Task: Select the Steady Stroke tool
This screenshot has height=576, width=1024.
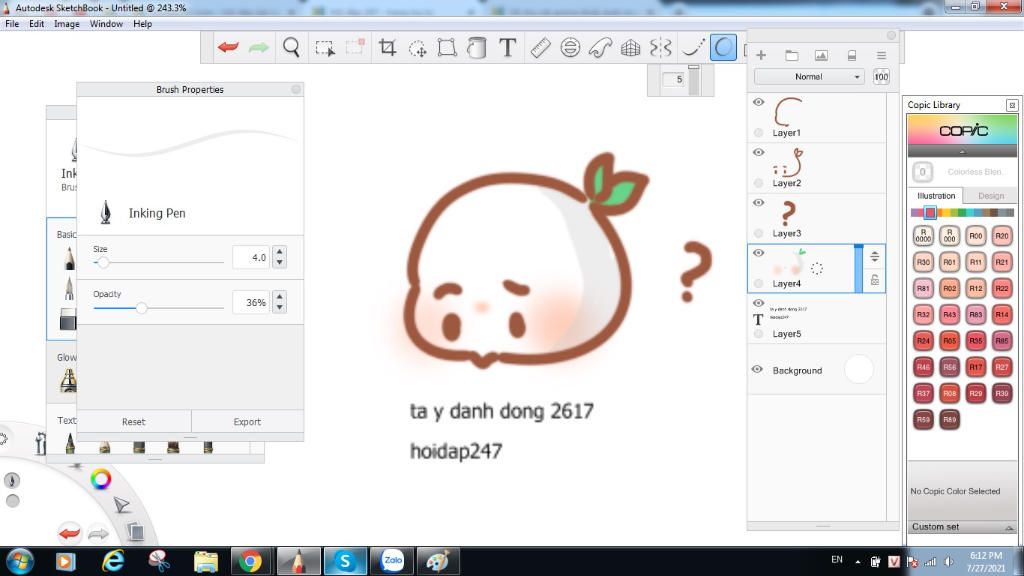Action: [x=692, y=47]
